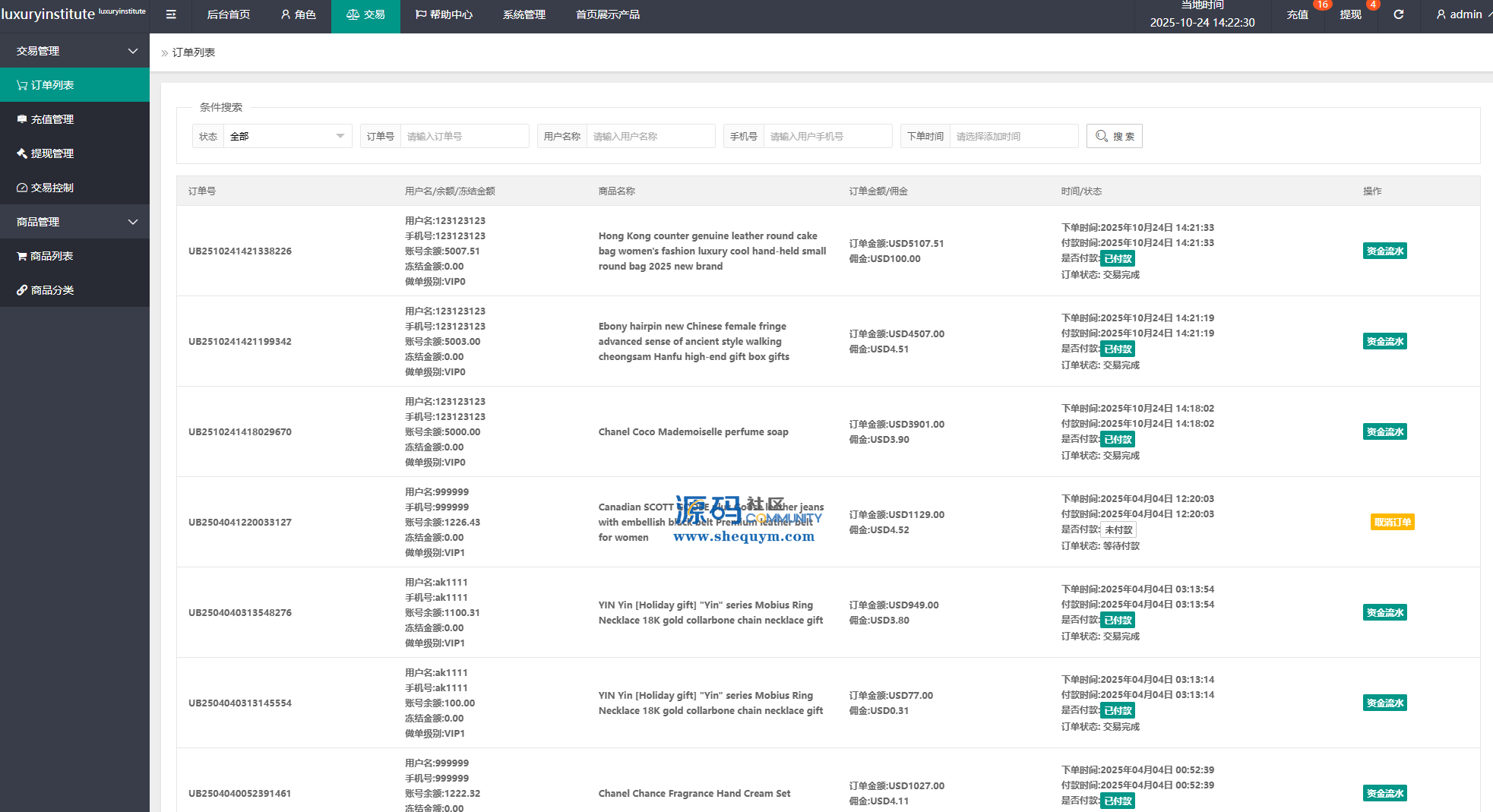Switch to the 后台首页 tab

[x=228, y=14]
